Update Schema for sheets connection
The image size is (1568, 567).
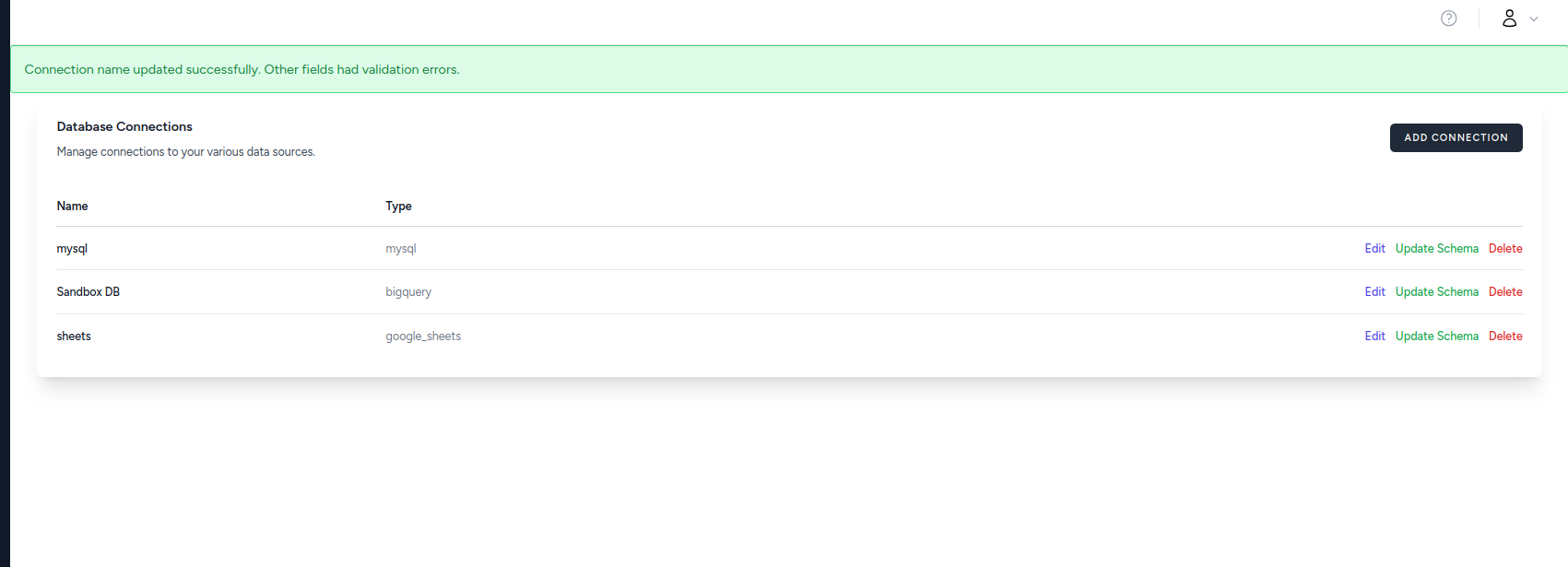[x=1436, y=337]
